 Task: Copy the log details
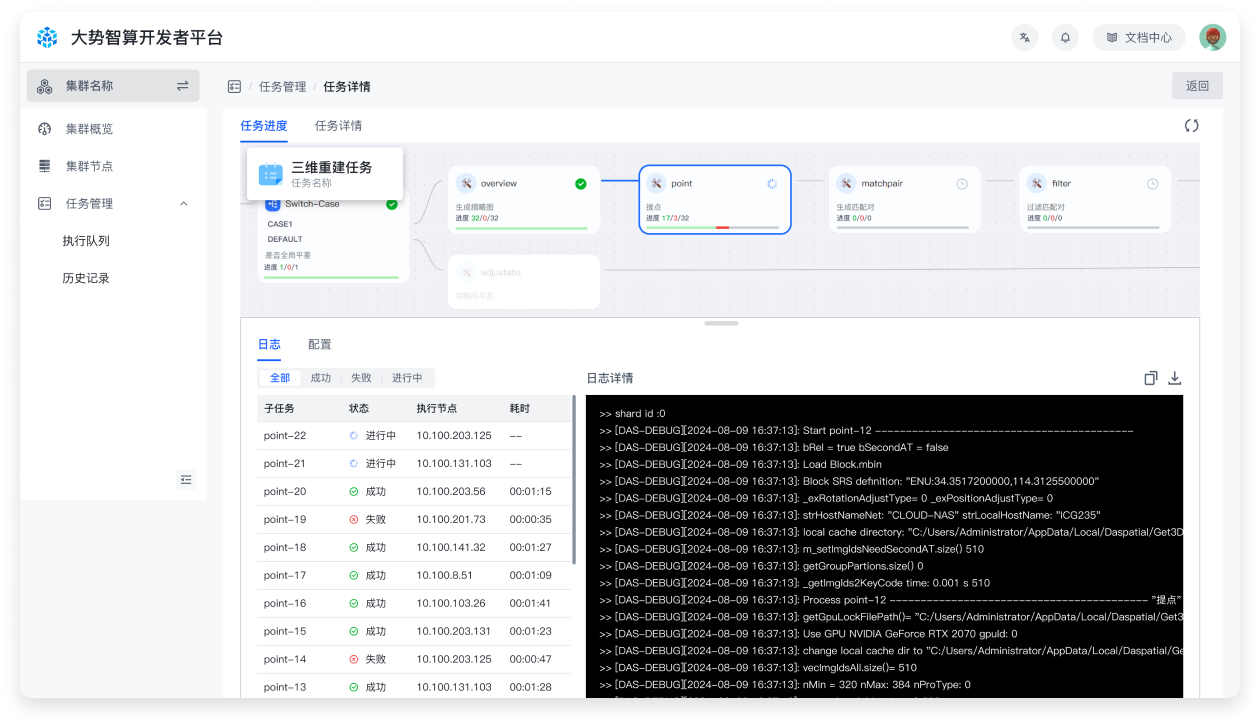(1151, 378)
